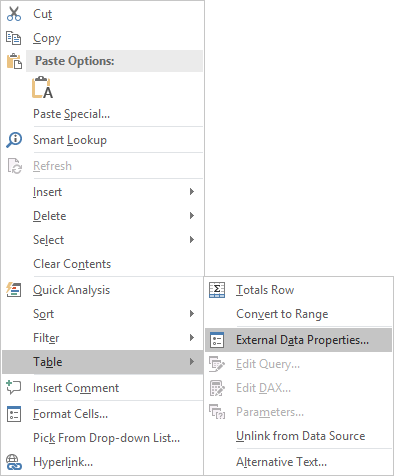Choose Clear Contents
This screenshot has width=394, height=476.
pos(102,264)
